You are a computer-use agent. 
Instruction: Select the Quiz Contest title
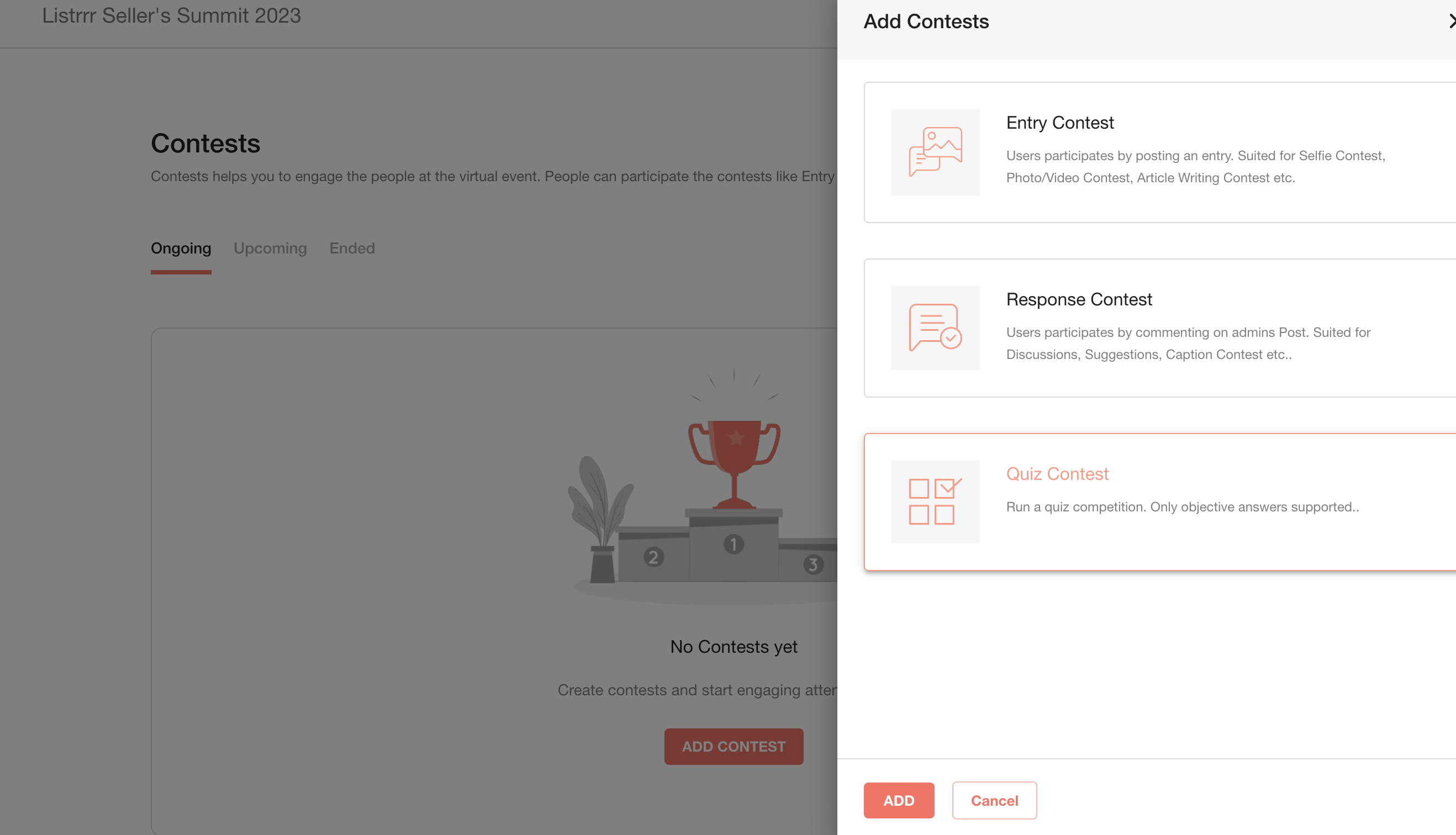(1057, 473)
